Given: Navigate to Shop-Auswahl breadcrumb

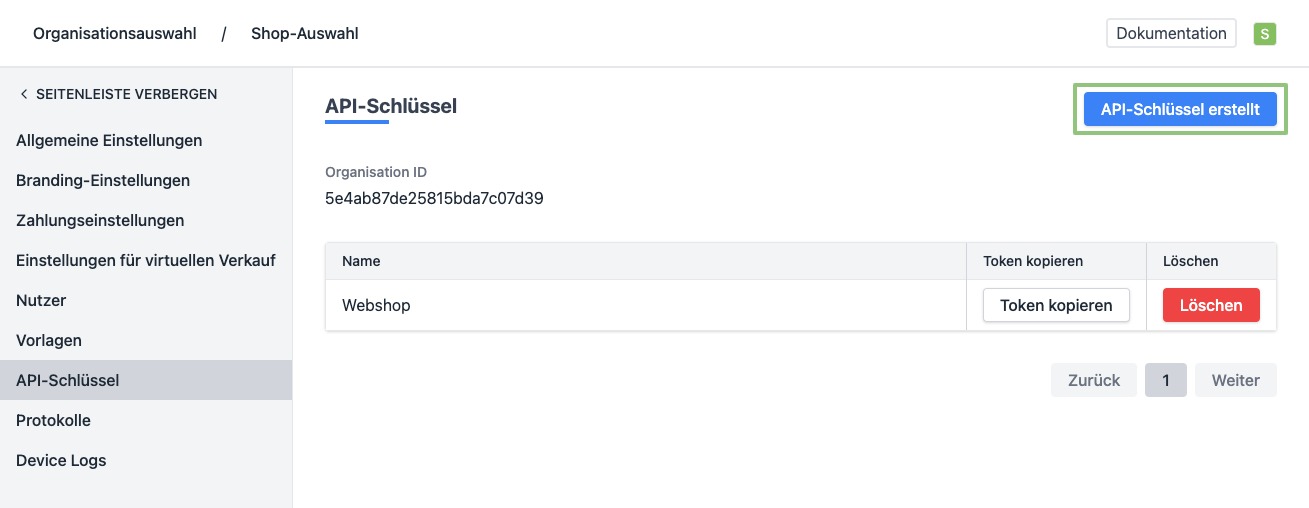Looking at the screenshot, I should tap(305, 33).
